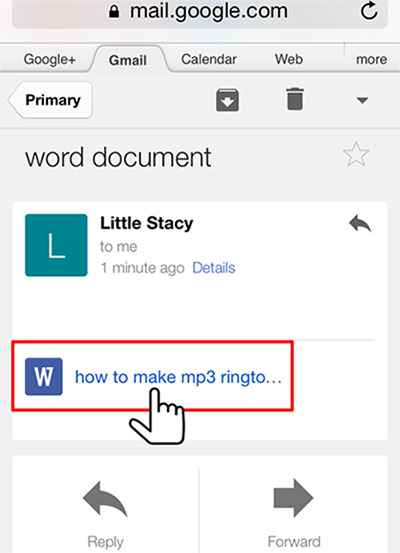Tap the to me recipient line
Screen dimensions: 400x553
(119, 247)
